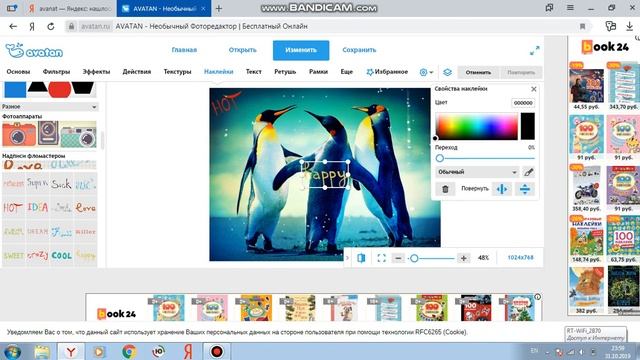Add the HOT marker sticker
640x360 pixels.
(x=13, y=208)
